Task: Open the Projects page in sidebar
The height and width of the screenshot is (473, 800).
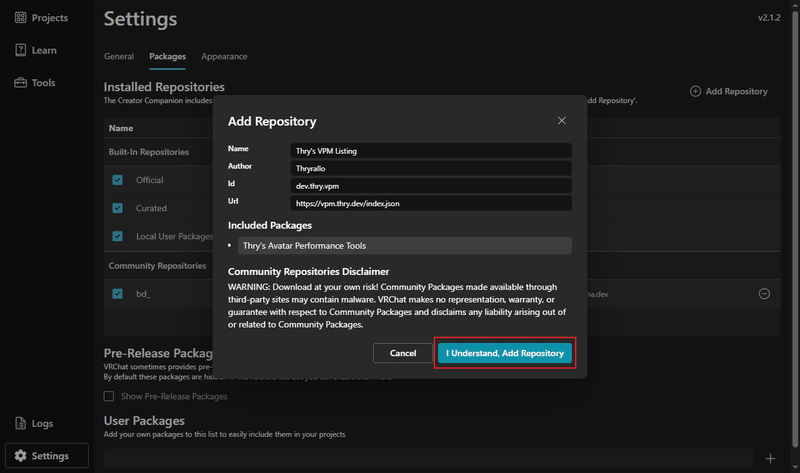Action: (x=41, y=18)
